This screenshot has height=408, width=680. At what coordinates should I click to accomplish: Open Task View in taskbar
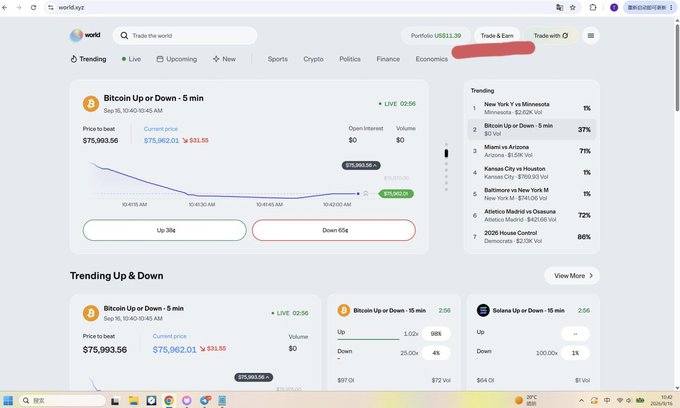(115, 401)
